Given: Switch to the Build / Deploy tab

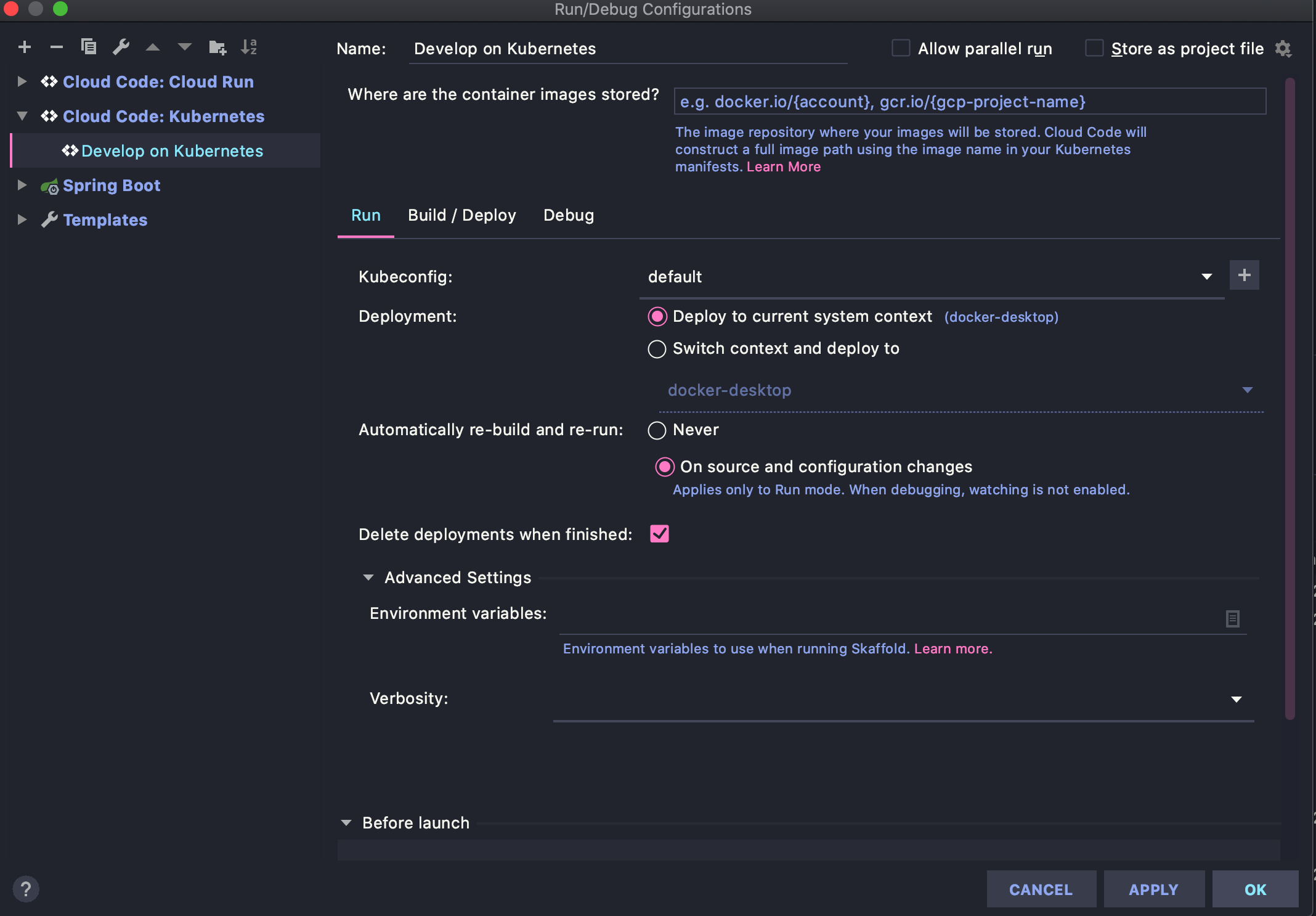Looking at the screenshot, I should (461, 215).
